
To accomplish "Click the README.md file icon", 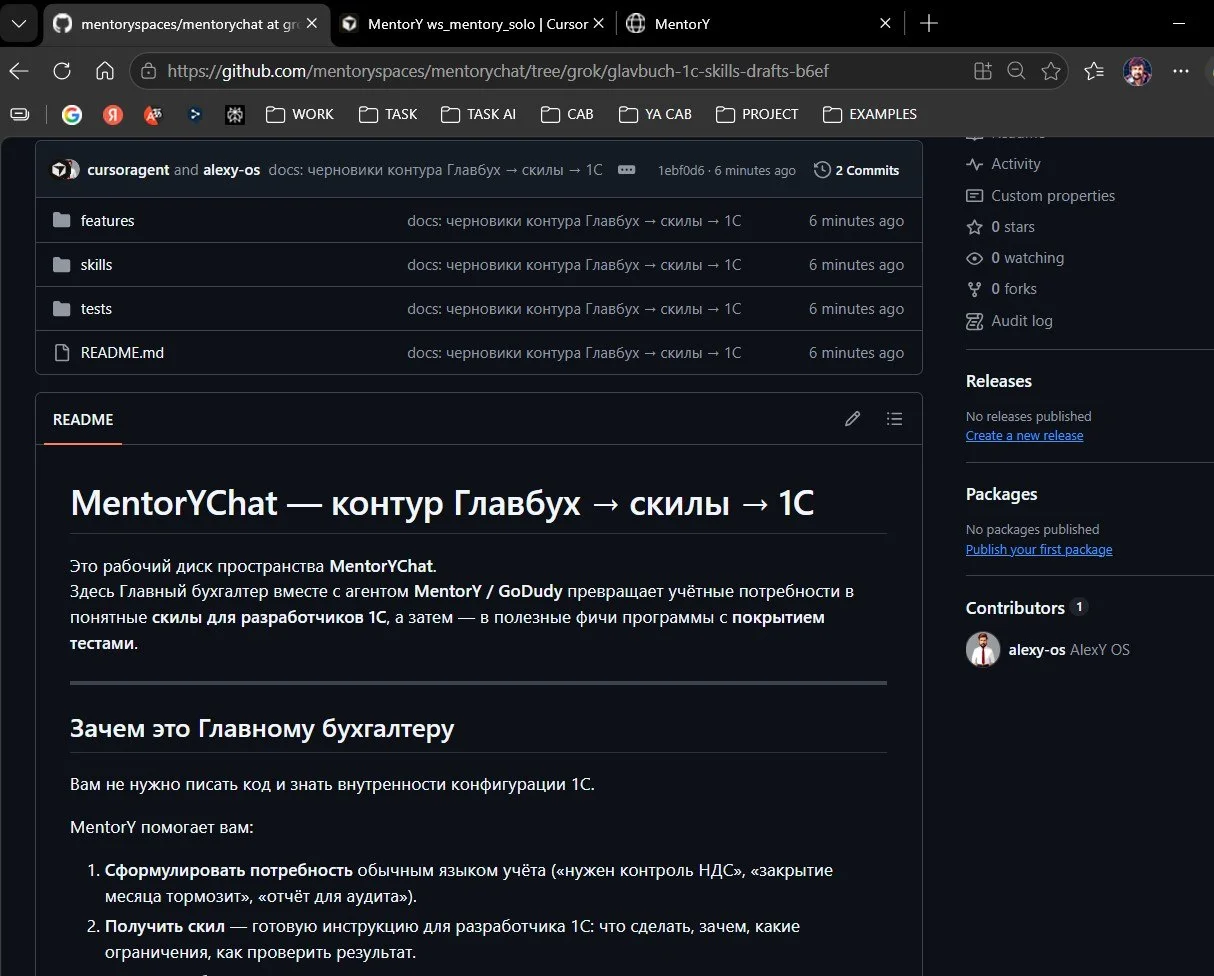I will click(61, 353).
